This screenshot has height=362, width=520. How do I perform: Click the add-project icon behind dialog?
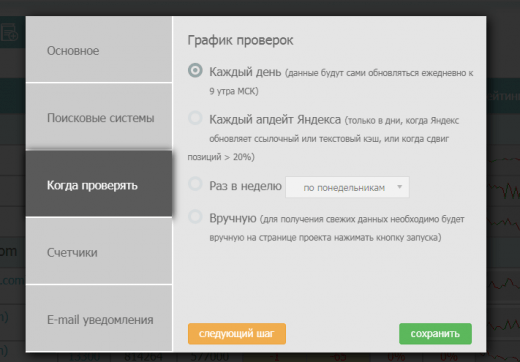click(x=9, y=33)
